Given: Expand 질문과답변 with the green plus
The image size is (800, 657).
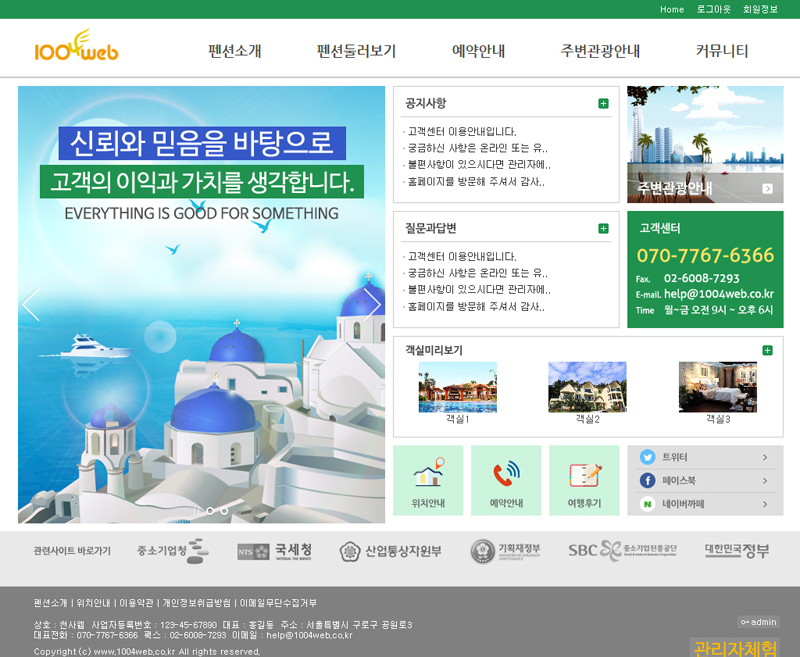Looking at the screenshot, I should [603, 229].
